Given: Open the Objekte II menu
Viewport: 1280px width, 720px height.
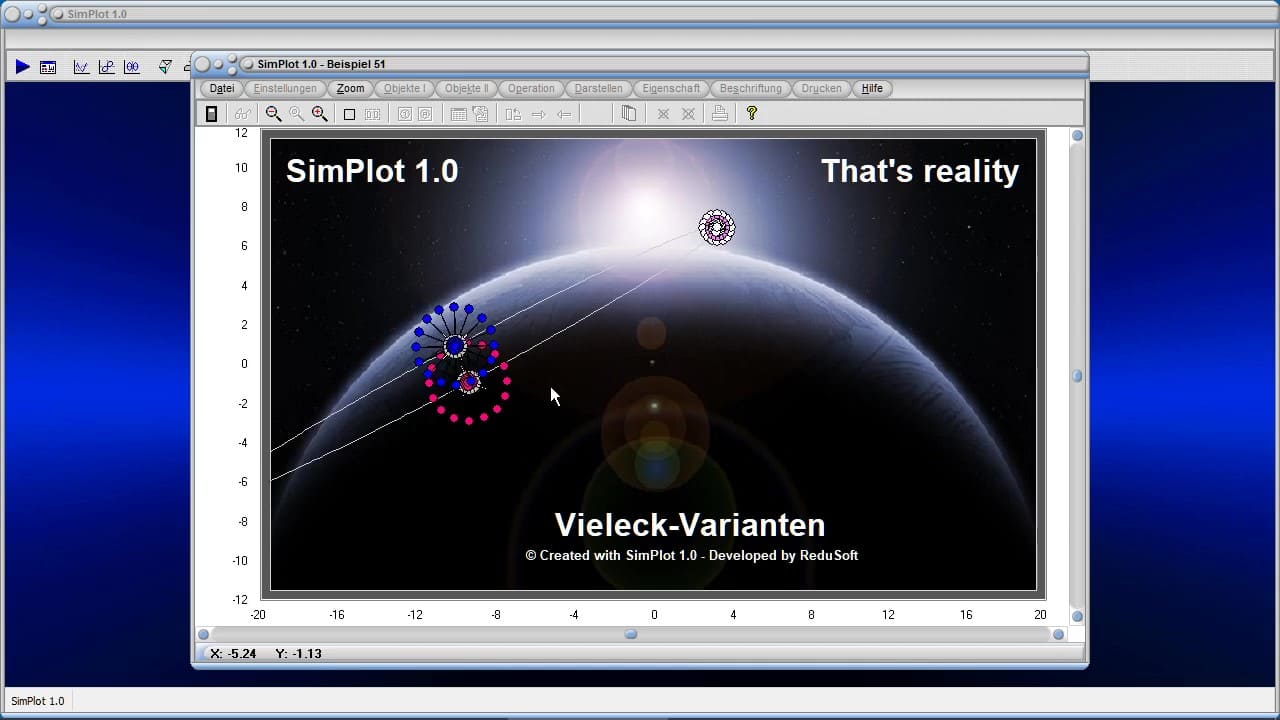Looking at the screenshot, I should click(x=466, y=88).
